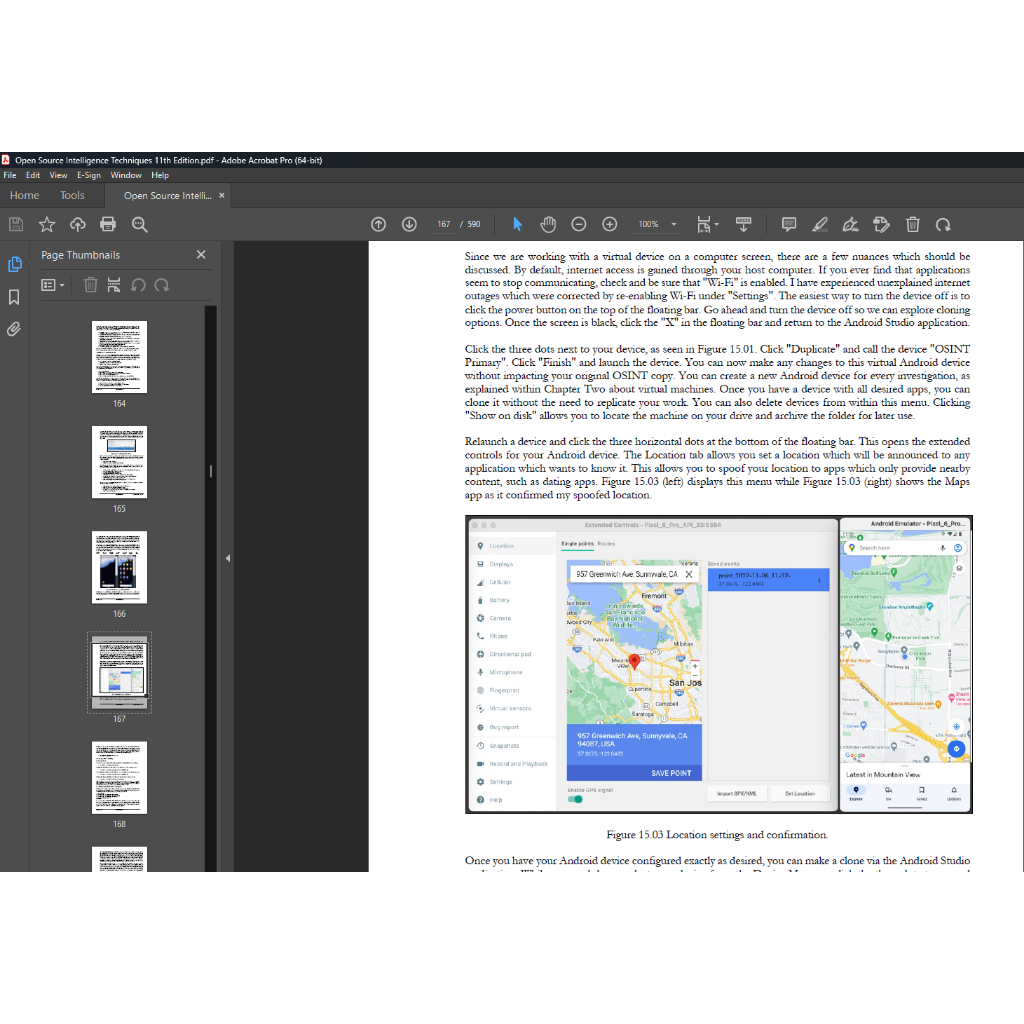The height and width of the screenshot is (1024, 1024).
Task: Open the Bookmarks side panel
Action: [14, 297]
